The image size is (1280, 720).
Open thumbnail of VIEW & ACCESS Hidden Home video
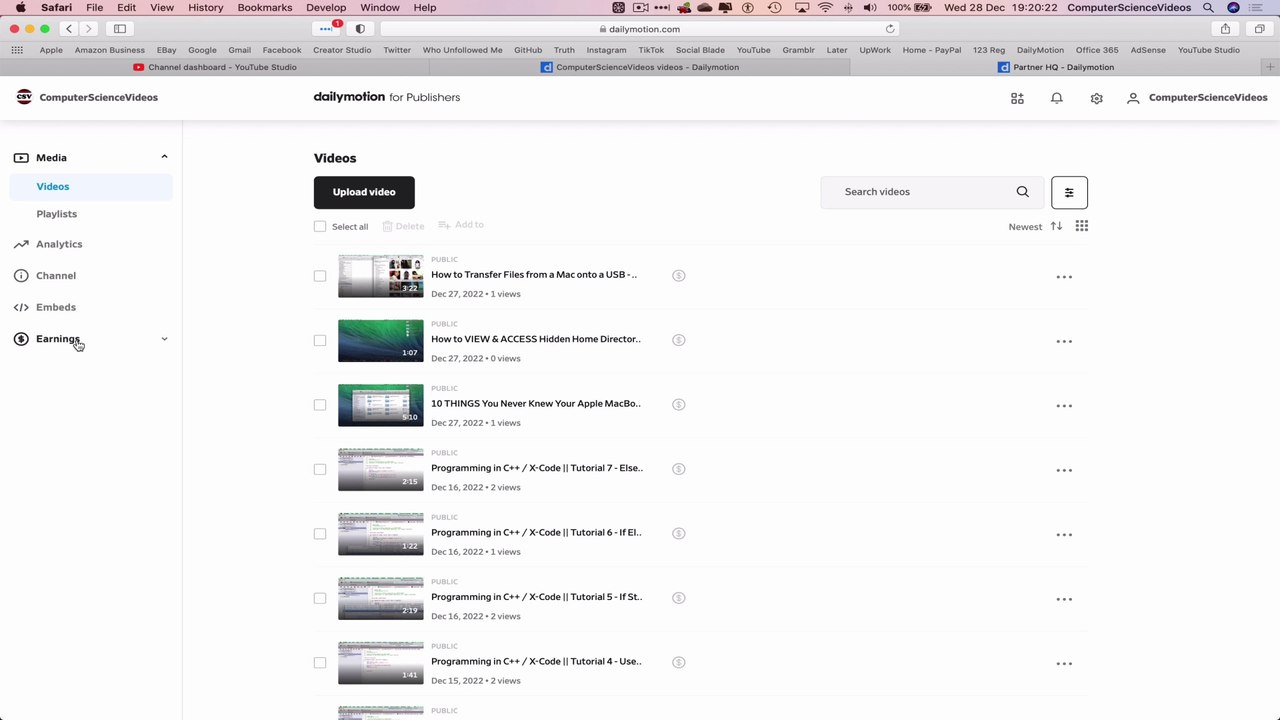(x=381, y=340)
